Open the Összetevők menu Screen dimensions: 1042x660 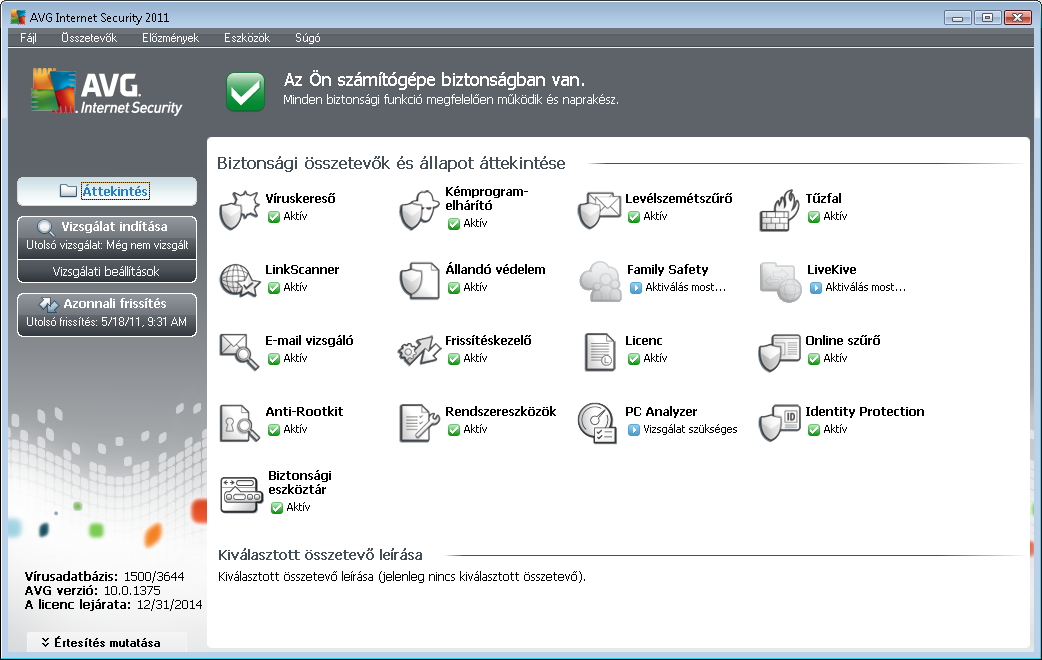89,38
